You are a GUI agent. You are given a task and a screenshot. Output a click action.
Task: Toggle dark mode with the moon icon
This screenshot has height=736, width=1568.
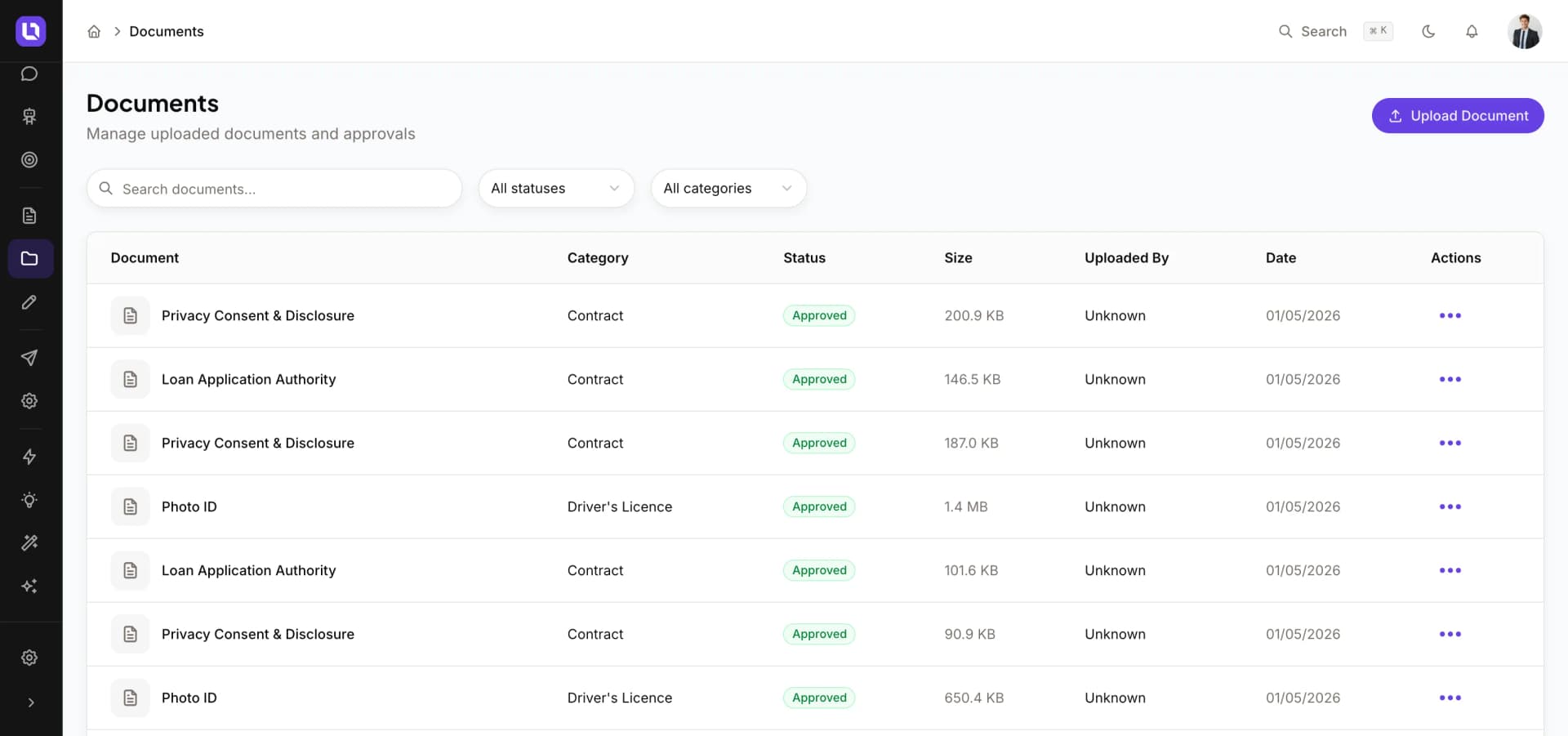click(1428, 31)
